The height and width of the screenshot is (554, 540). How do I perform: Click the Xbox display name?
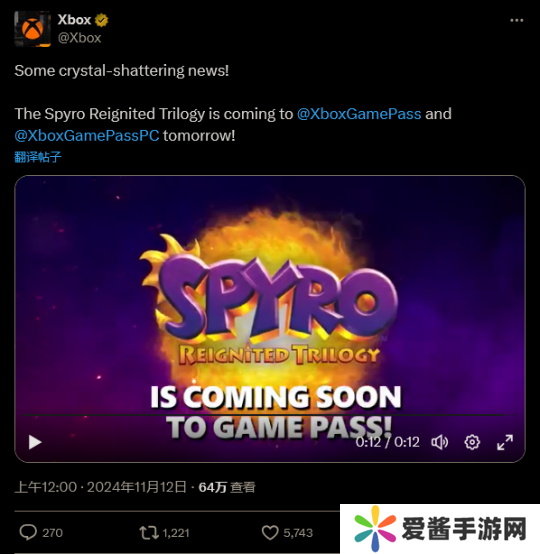click(75, 20)
